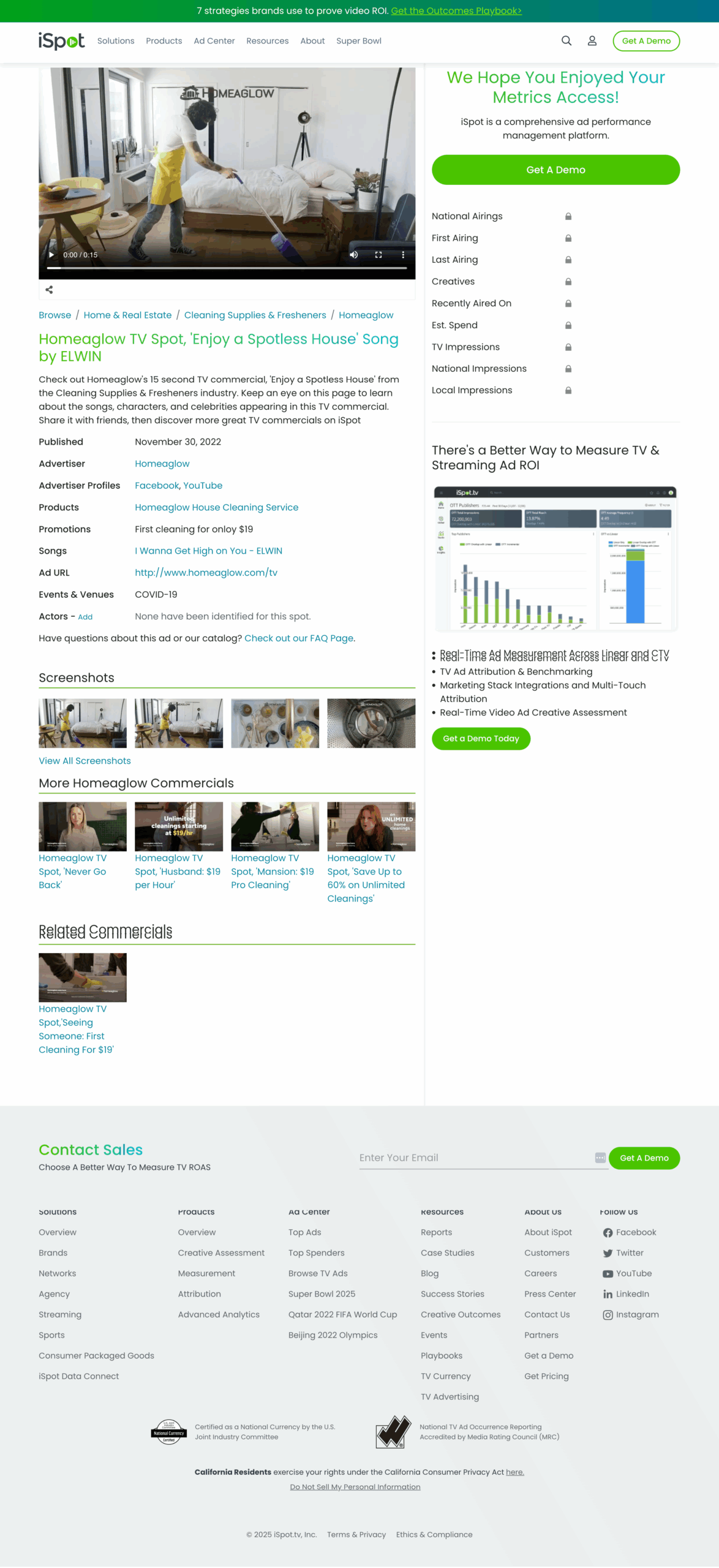Click Get A Demo in header
The height and width of the screenshot is (1568, 719).
tap(646, 41)
